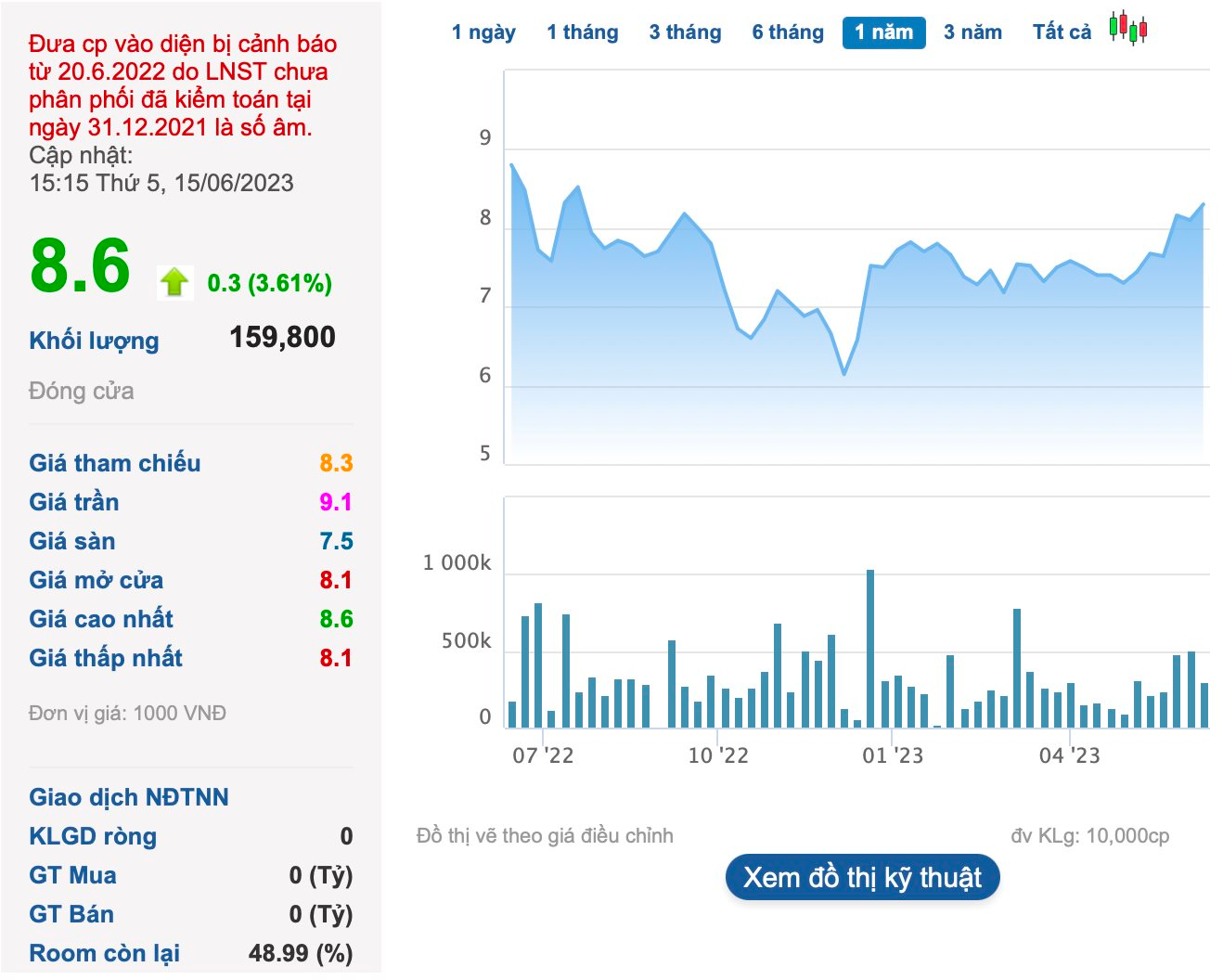Click "Đồ thị vẽ theo giá điều chỉnh" note

point(545,835)
